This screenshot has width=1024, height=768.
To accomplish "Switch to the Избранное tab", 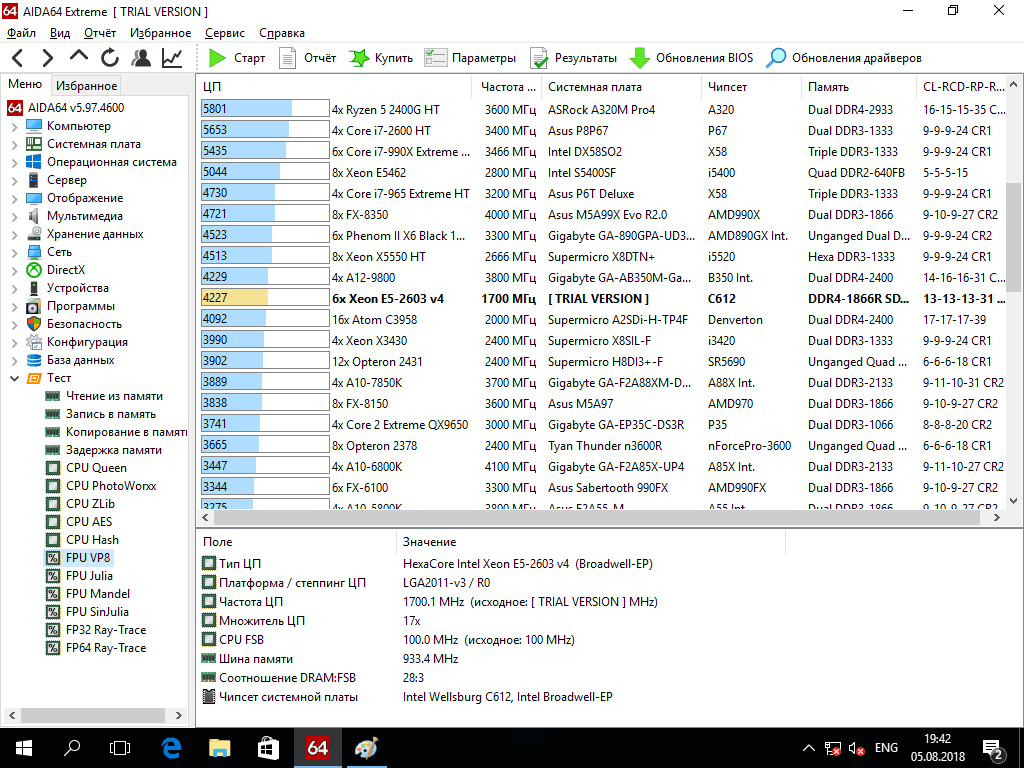I will point(86,86).
